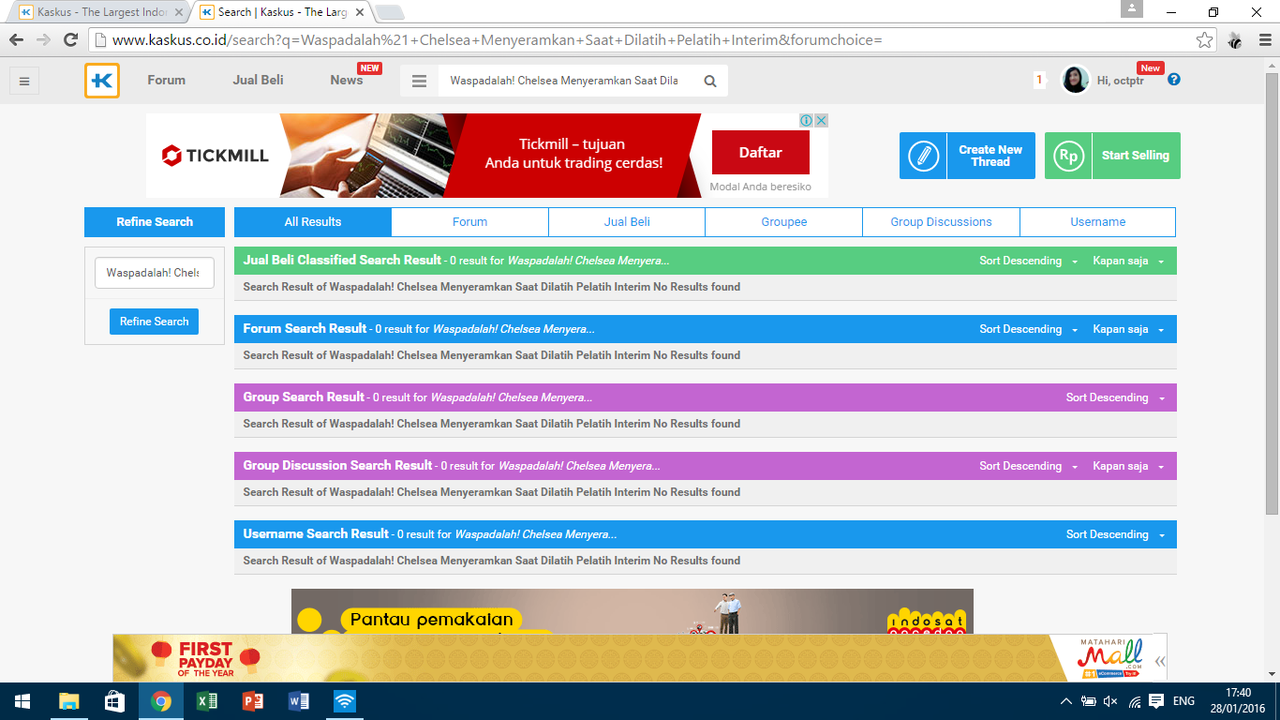Click the Jual Beli Classified Search Result heading
Screen dimensions: 1280x720
[x=342, y=260]
